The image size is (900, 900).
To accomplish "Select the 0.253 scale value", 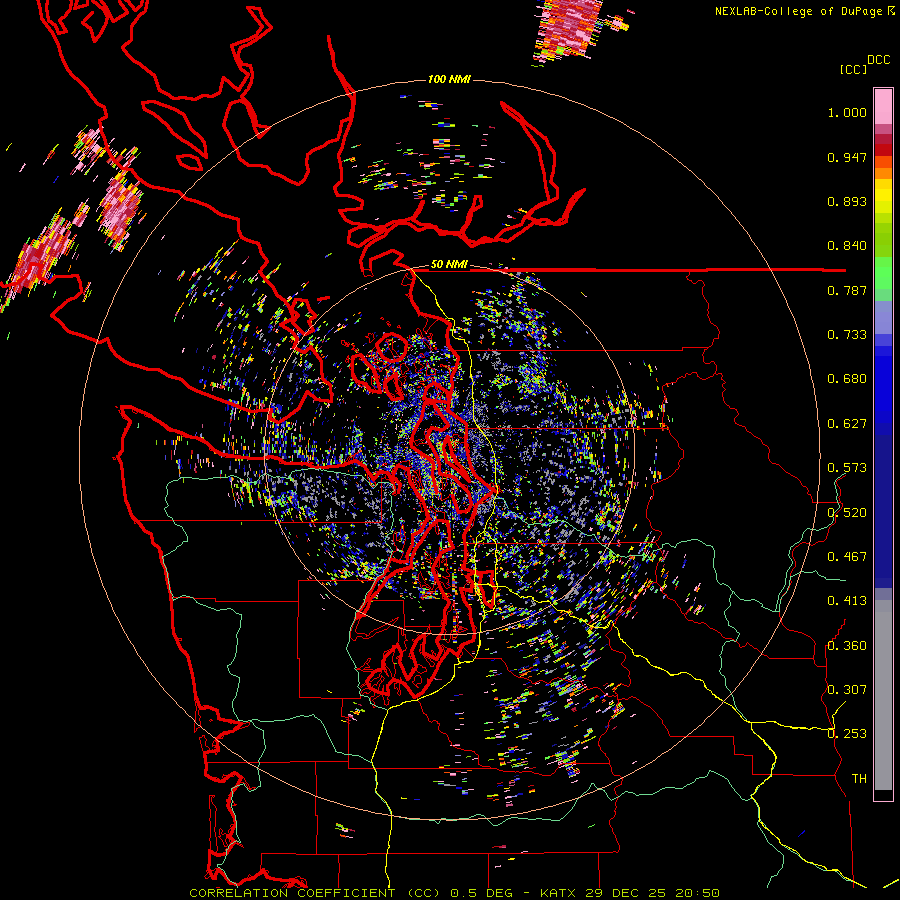I will pyautogui.click(x=847, y=734).
